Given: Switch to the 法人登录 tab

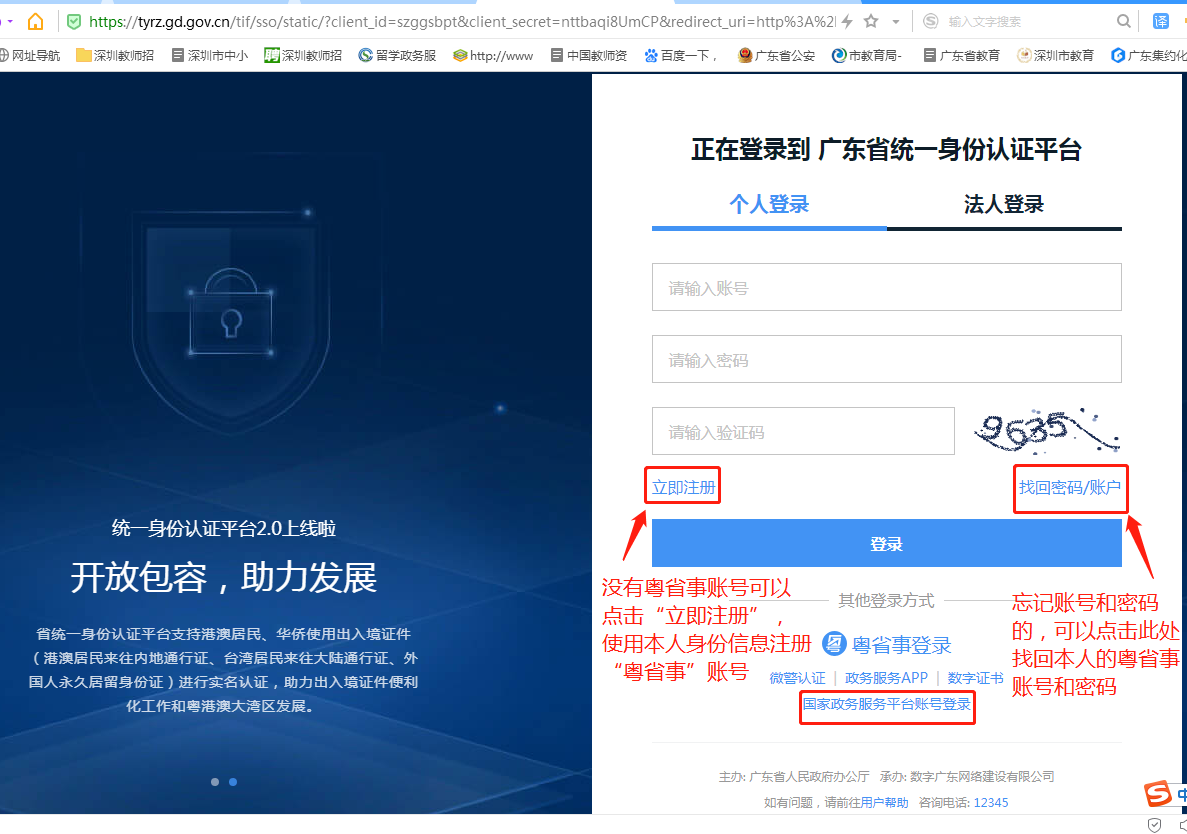Looking at the screenshot, I should coord(1004,204).
